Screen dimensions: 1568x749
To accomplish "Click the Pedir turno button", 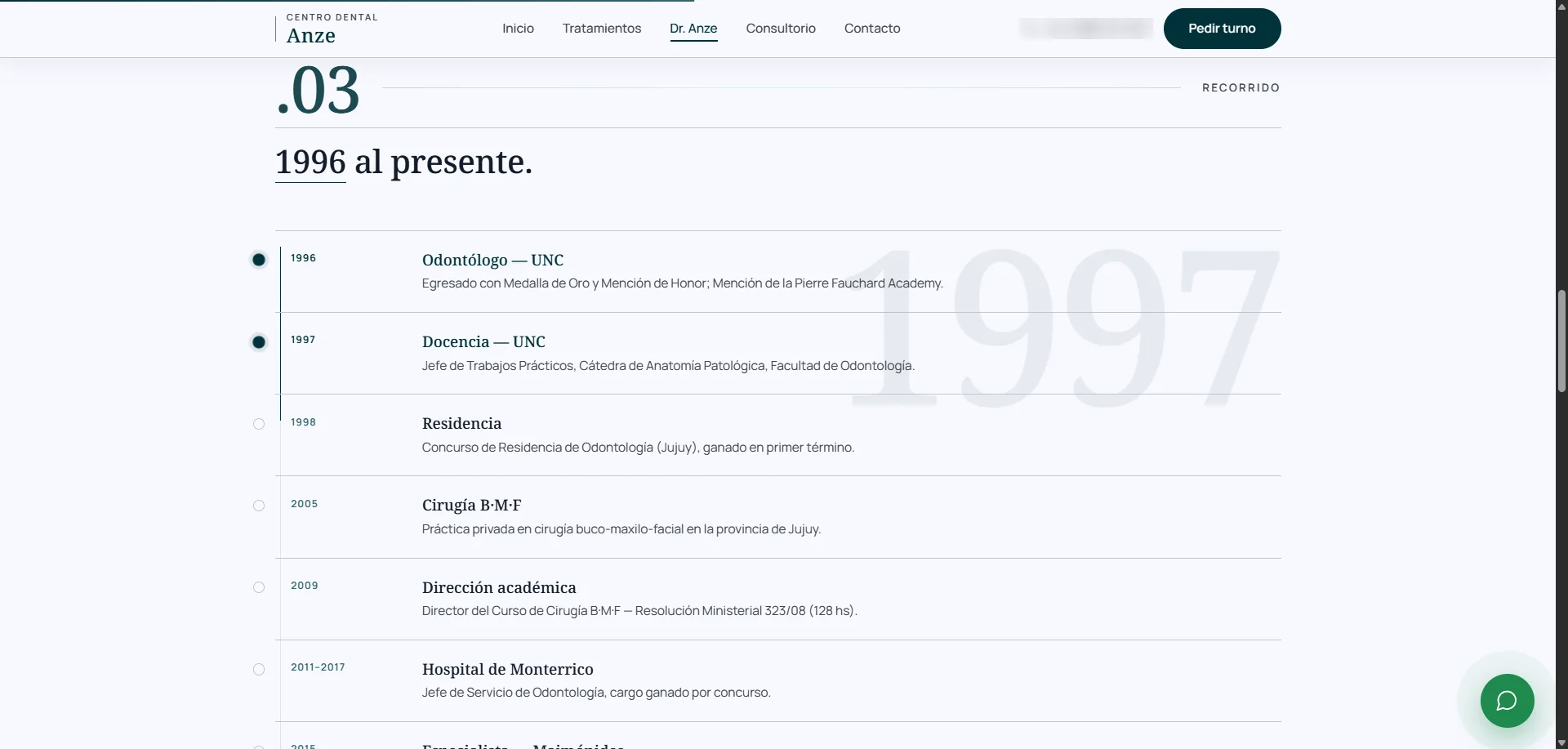I will pos(1222,29).
